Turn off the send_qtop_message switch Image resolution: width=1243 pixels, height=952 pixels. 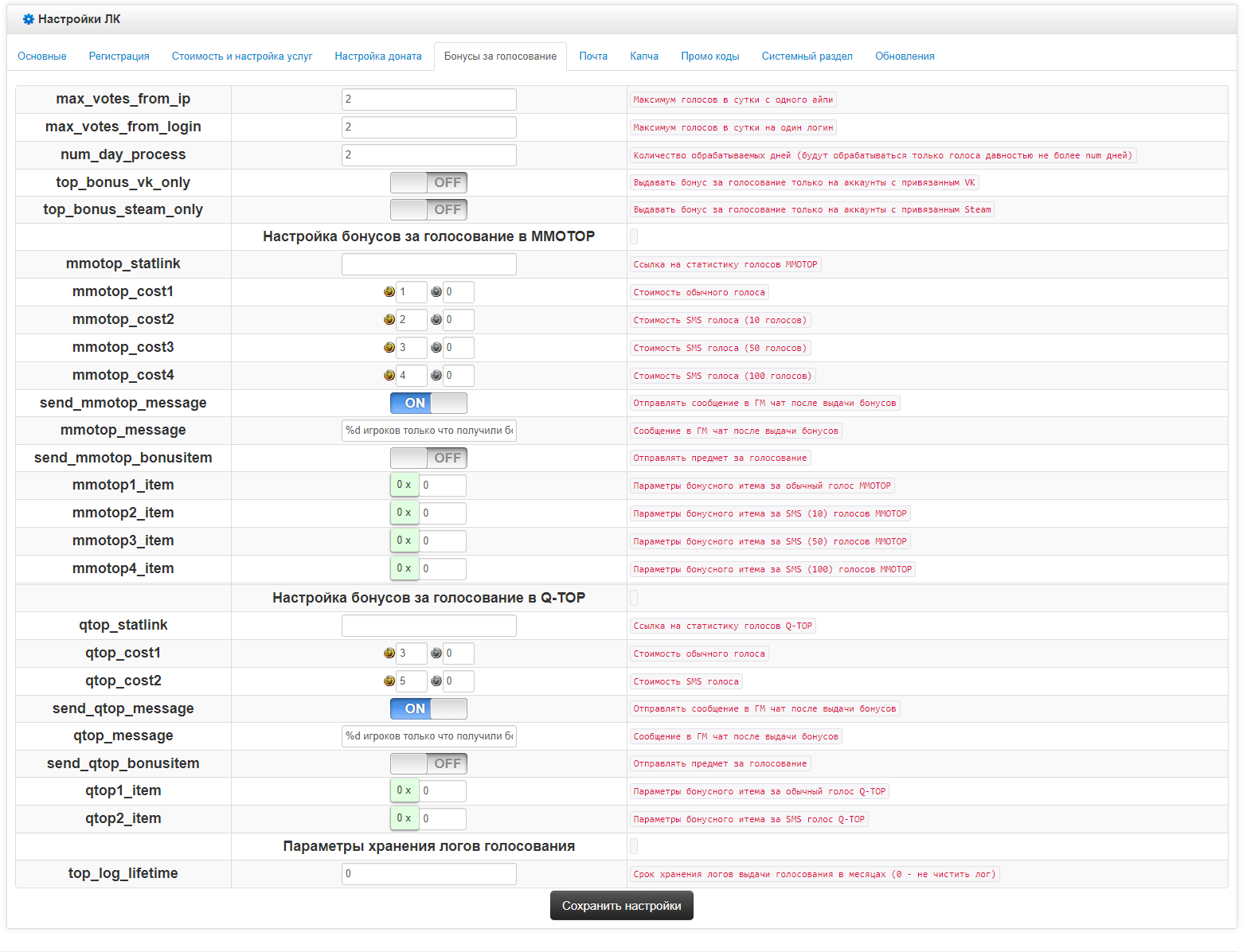coord(428,708)
